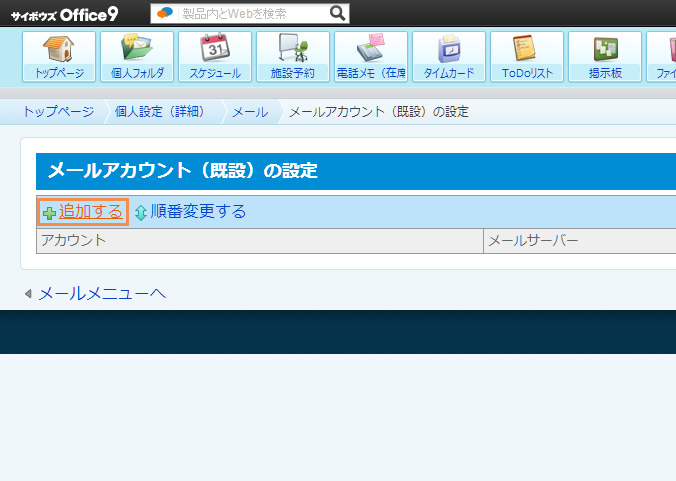The width and height of the screenshot is (676, 481).
Task: Click the reorder up-down arrows icon
Action: (141, 212)
